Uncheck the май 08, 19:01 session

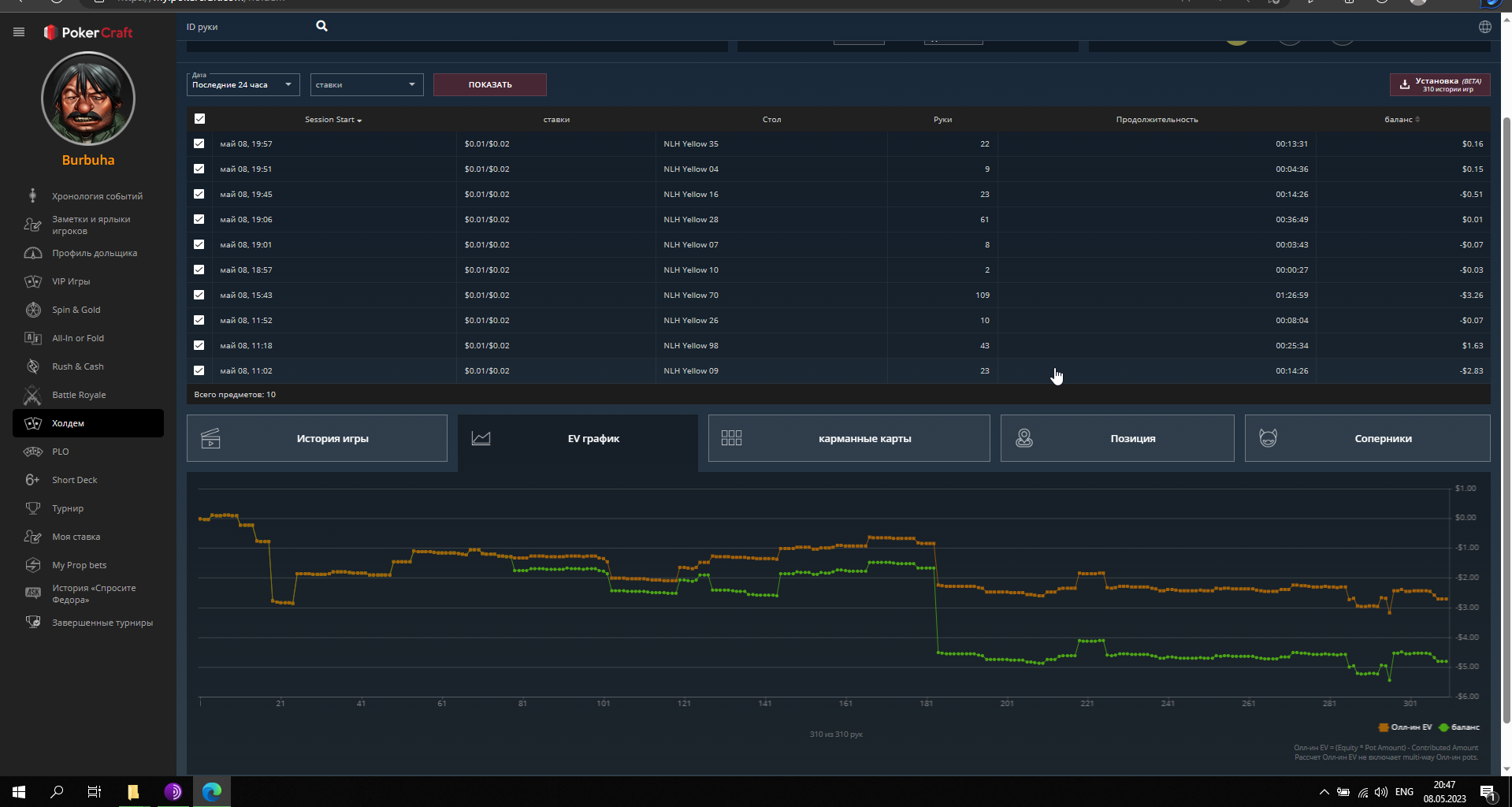click(x=199, y=244)
